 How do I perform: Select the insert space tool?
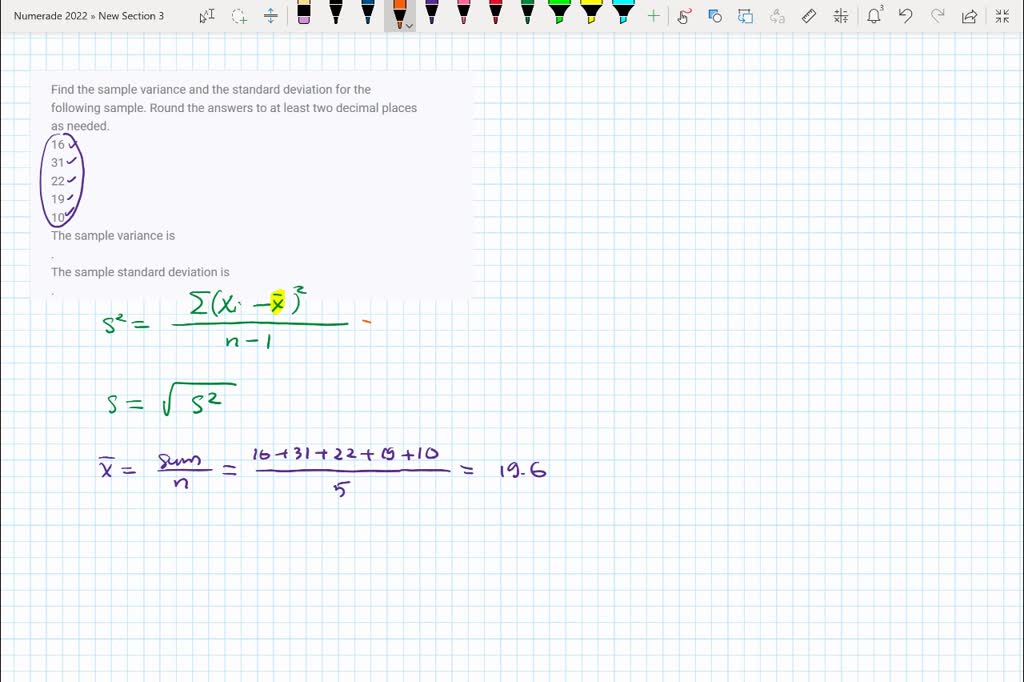tap(270, 15)
